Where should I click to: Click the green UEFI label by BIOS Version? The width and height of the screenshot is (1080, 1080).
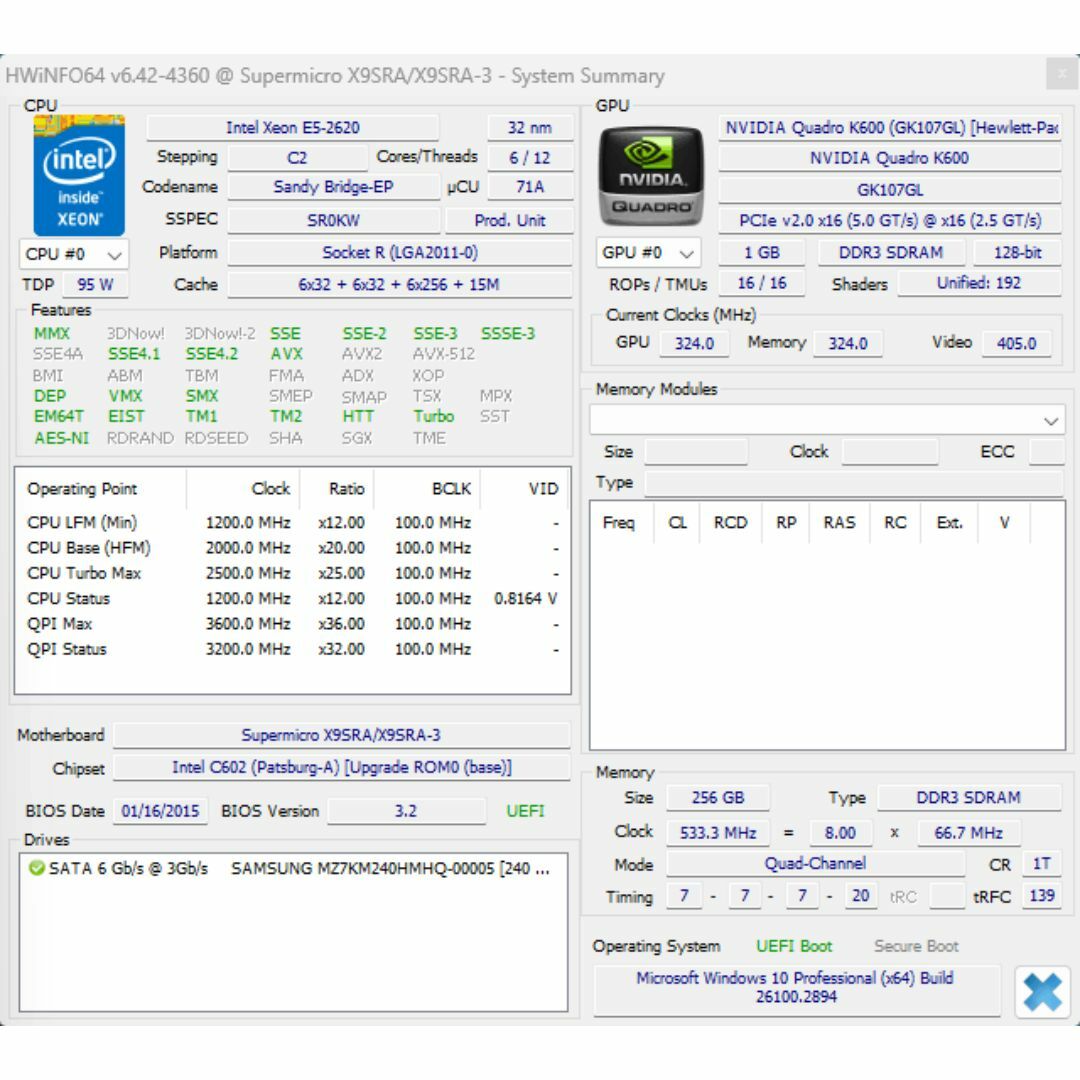526,811
